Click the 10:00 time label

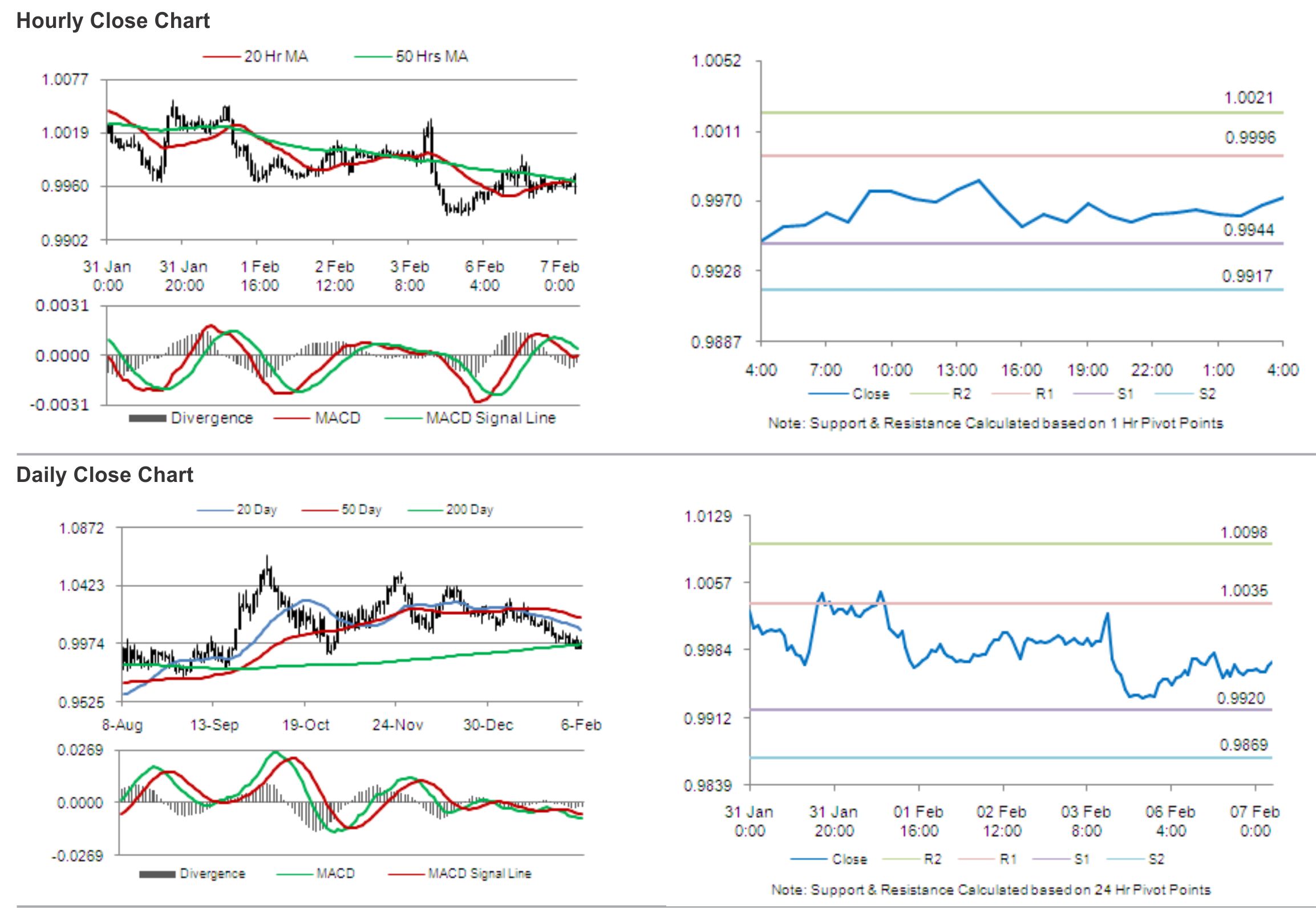(x=892, y=370)
